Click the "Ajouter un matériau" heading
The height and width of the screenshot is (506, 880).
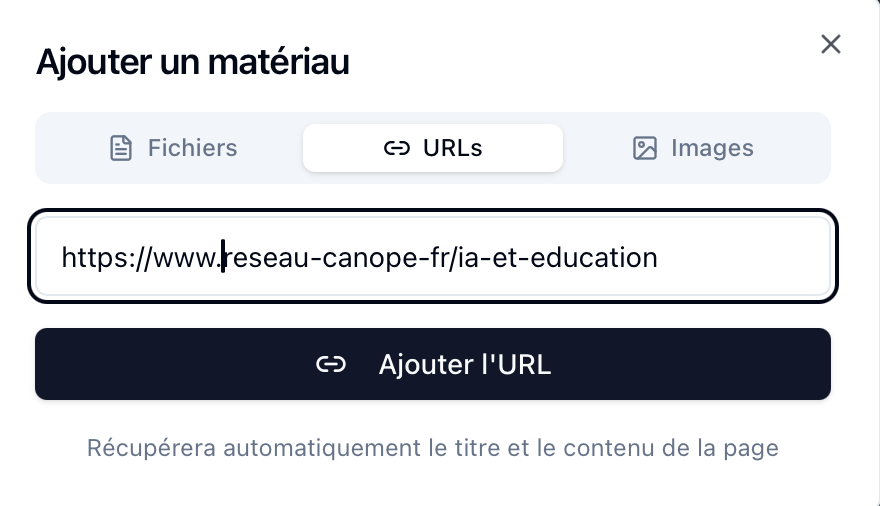192,62
